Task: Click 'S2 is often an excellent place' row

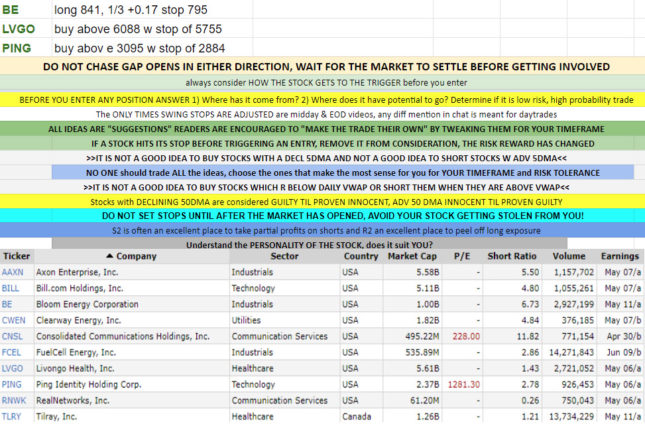Action: [x=322, y=230]
